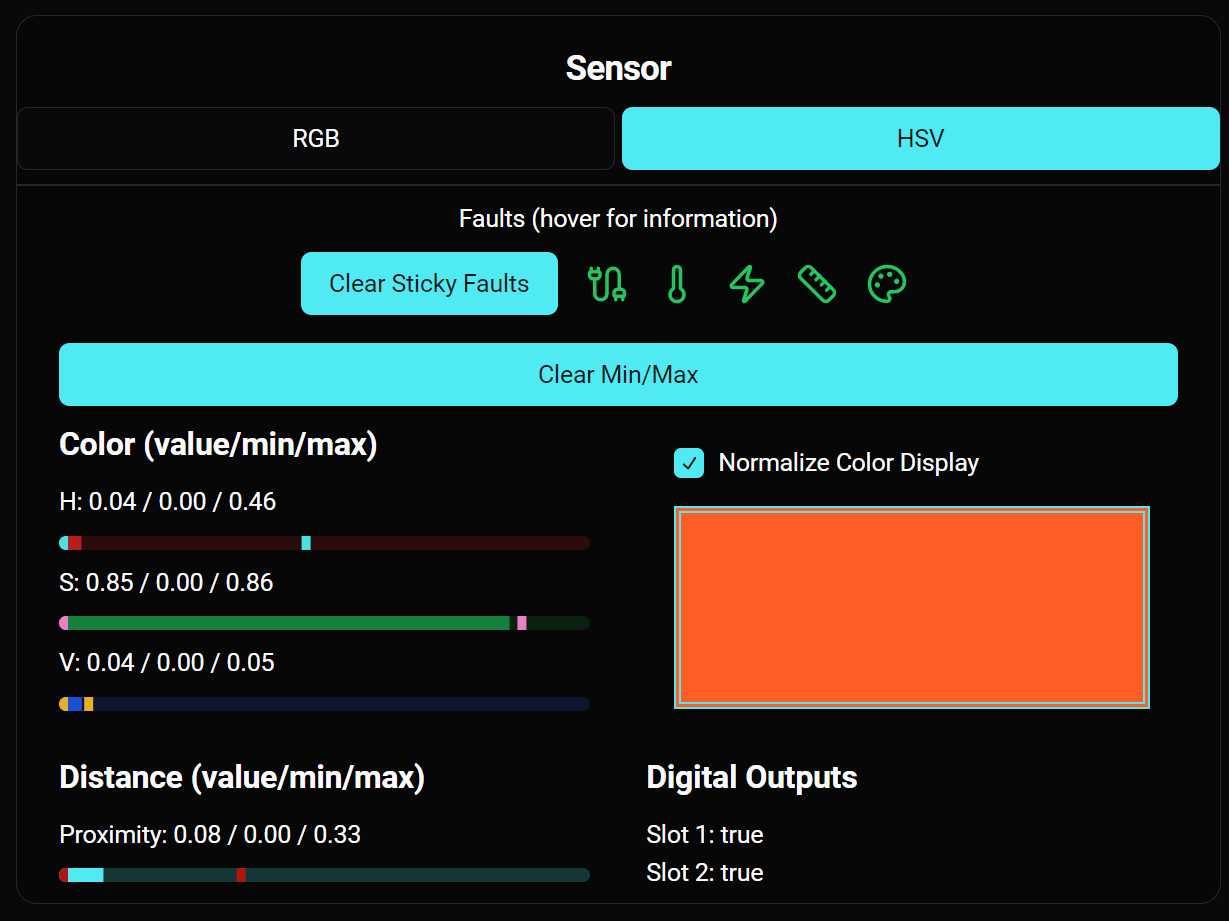Click the V value slider bar
The height and width of the screenshot is (921, 1229).
click(324, 703)
